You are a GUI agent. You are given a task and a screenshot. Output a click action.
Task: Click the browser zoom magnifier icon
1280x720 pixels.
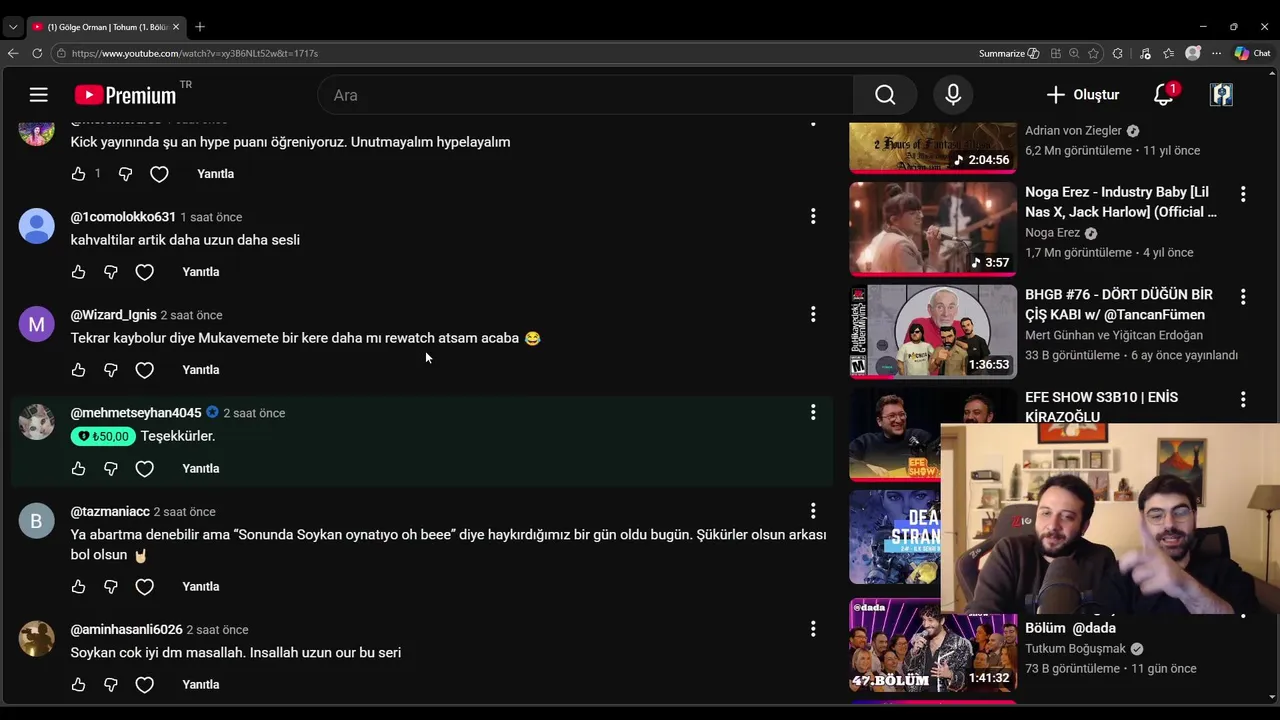[x=1074, y=53]
